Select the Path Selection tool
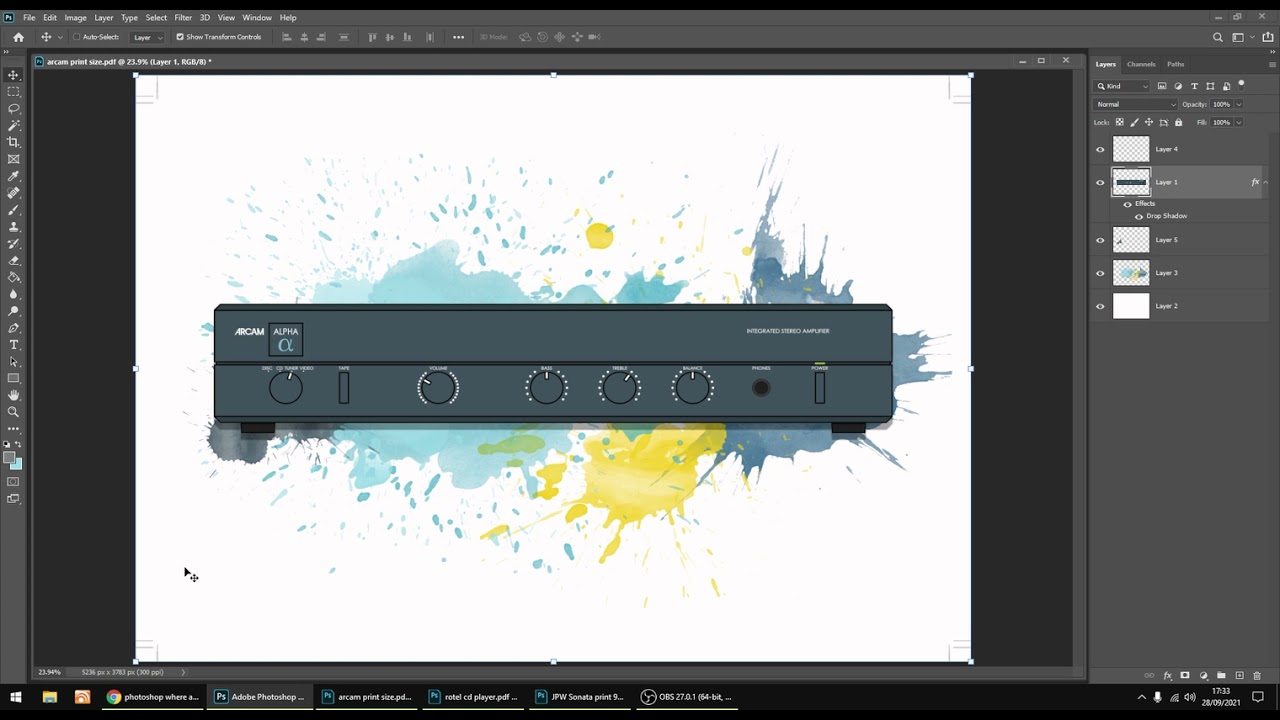 pos(13,362)
